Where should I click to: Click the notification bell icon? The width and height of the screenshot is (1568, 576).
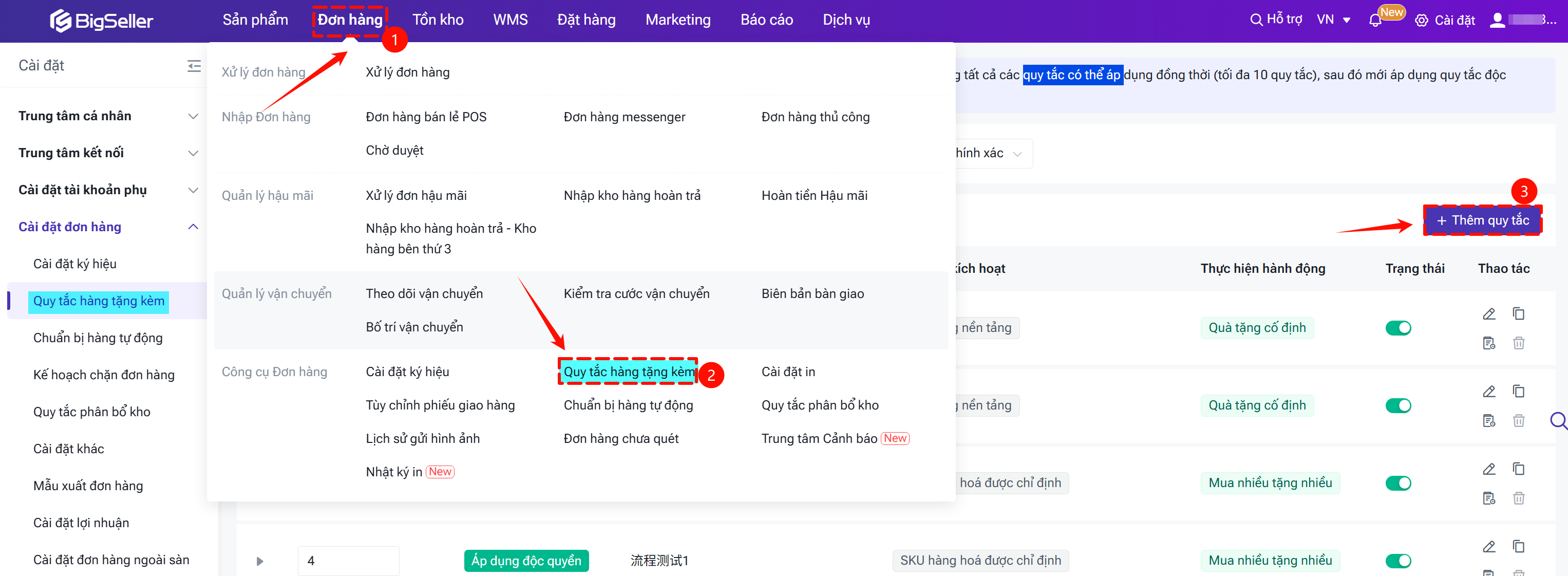pos(1374,21)
